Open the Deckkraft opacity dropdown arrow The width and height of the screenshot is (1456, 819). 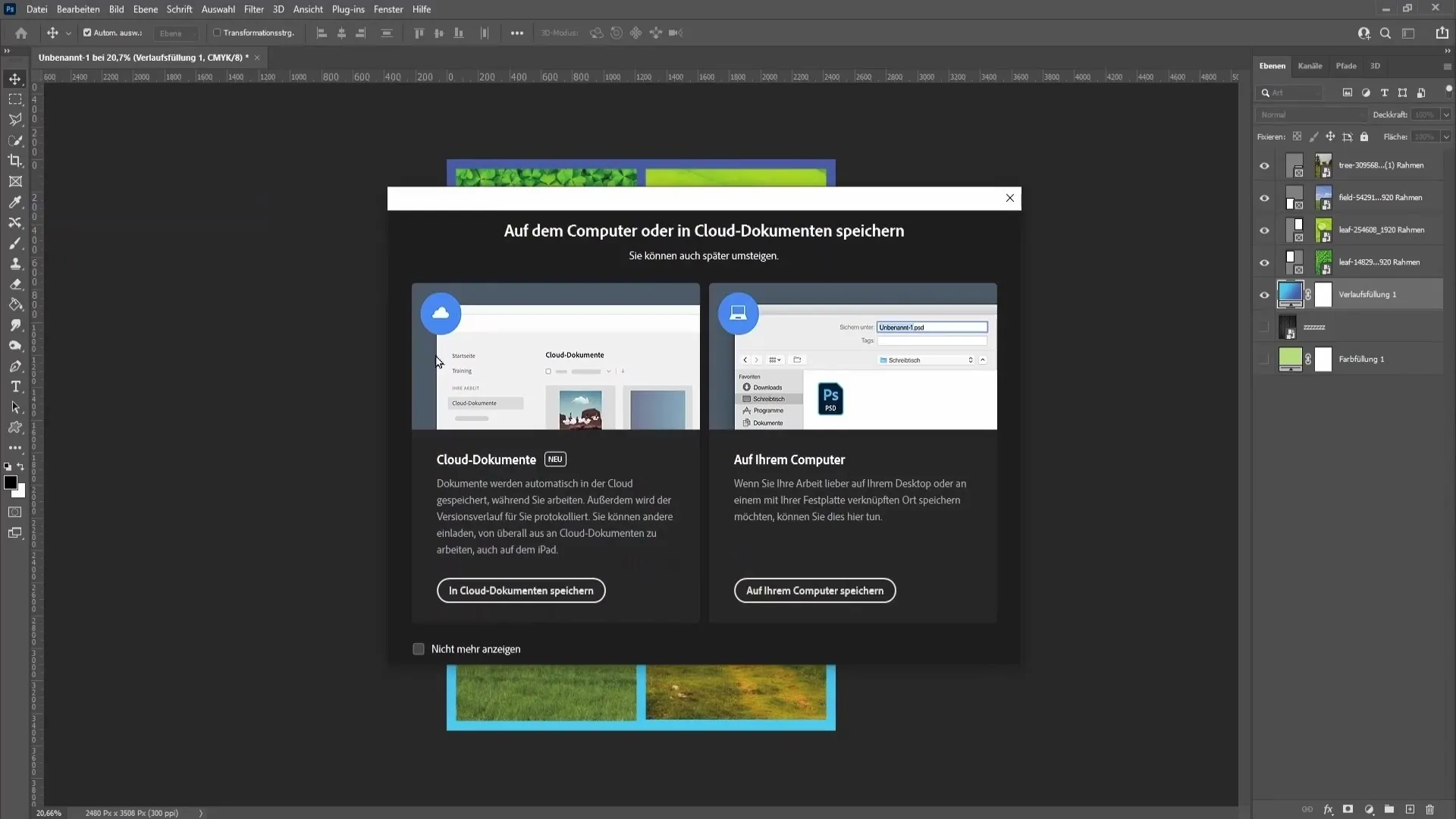tap(1446, 115)
